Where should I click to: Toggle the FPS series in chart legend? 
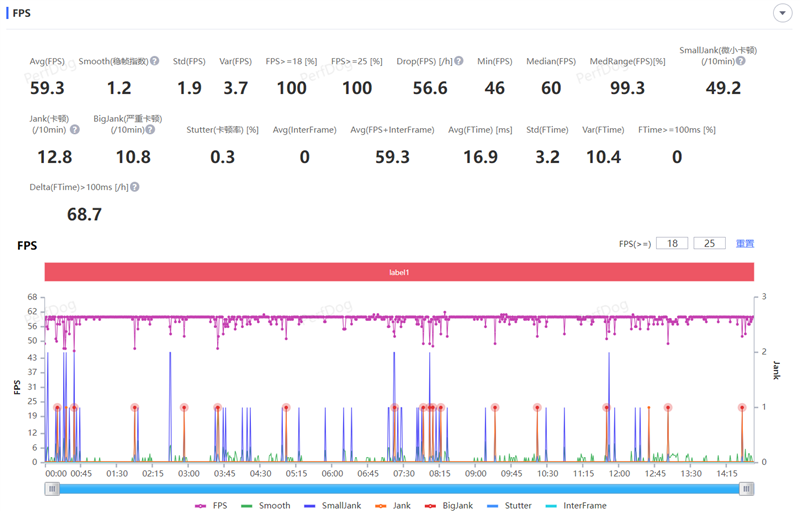(x=212, y=505)
